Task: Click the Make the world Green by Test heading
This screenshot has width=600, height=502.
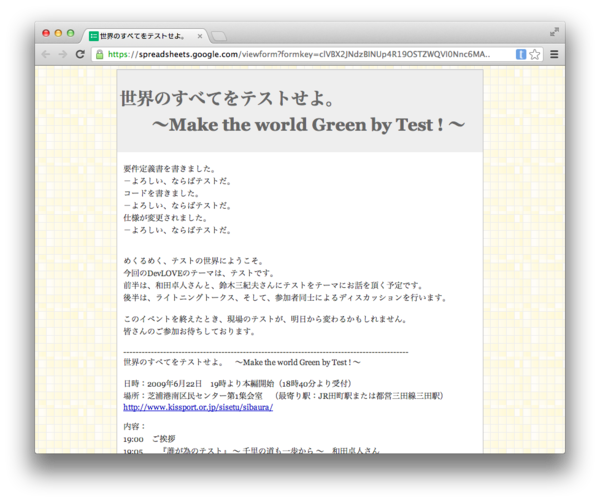Action: (308, 125)
